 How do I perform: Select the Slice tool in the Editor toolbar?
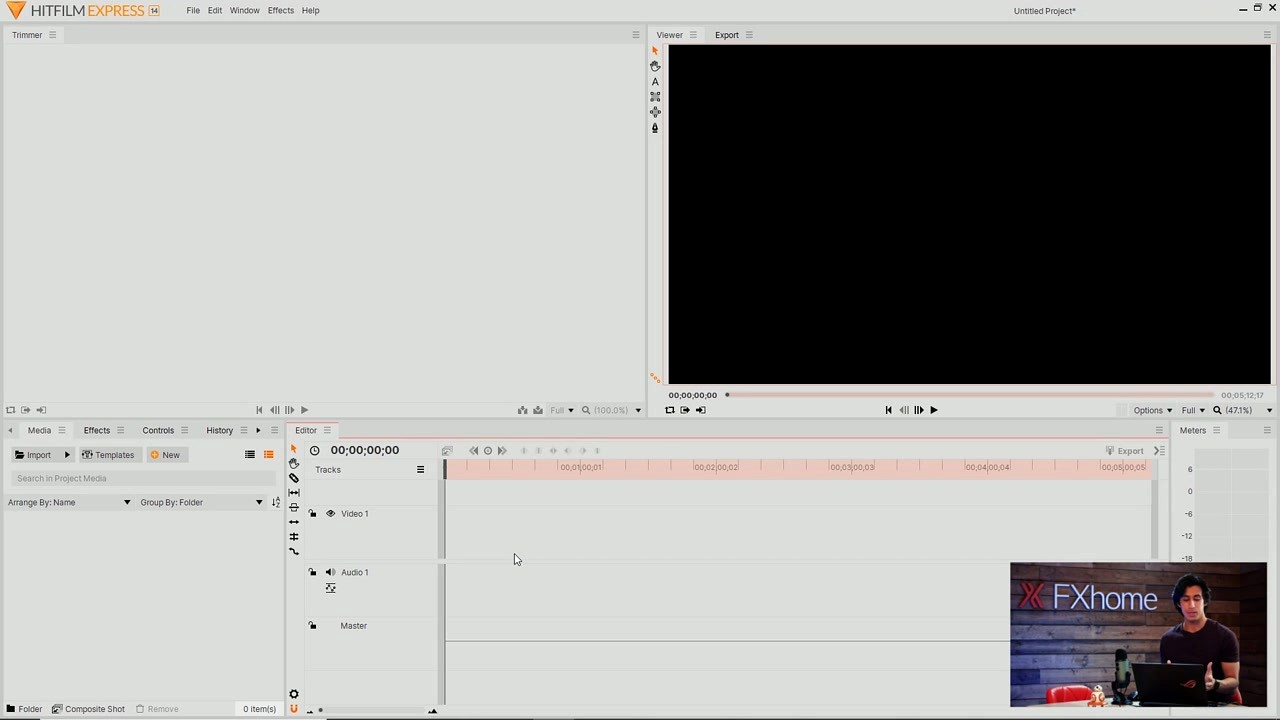293,477
